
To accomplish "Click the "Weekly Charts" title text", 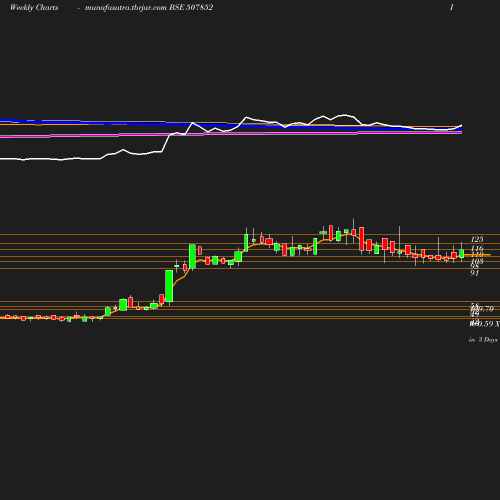I will [34, 8].
